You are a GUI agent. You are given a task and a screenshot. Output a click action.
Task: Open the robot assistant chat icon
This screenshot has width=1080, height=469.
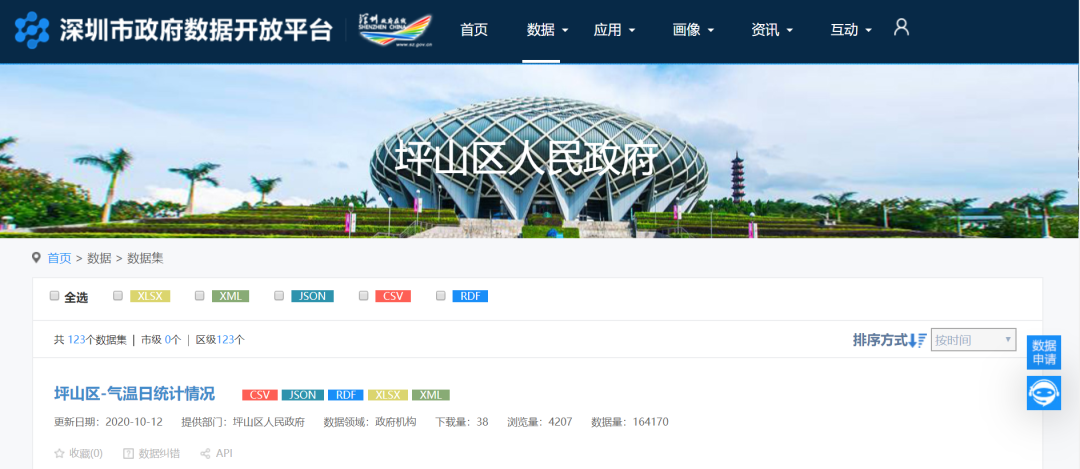(x=1043, y=393)
